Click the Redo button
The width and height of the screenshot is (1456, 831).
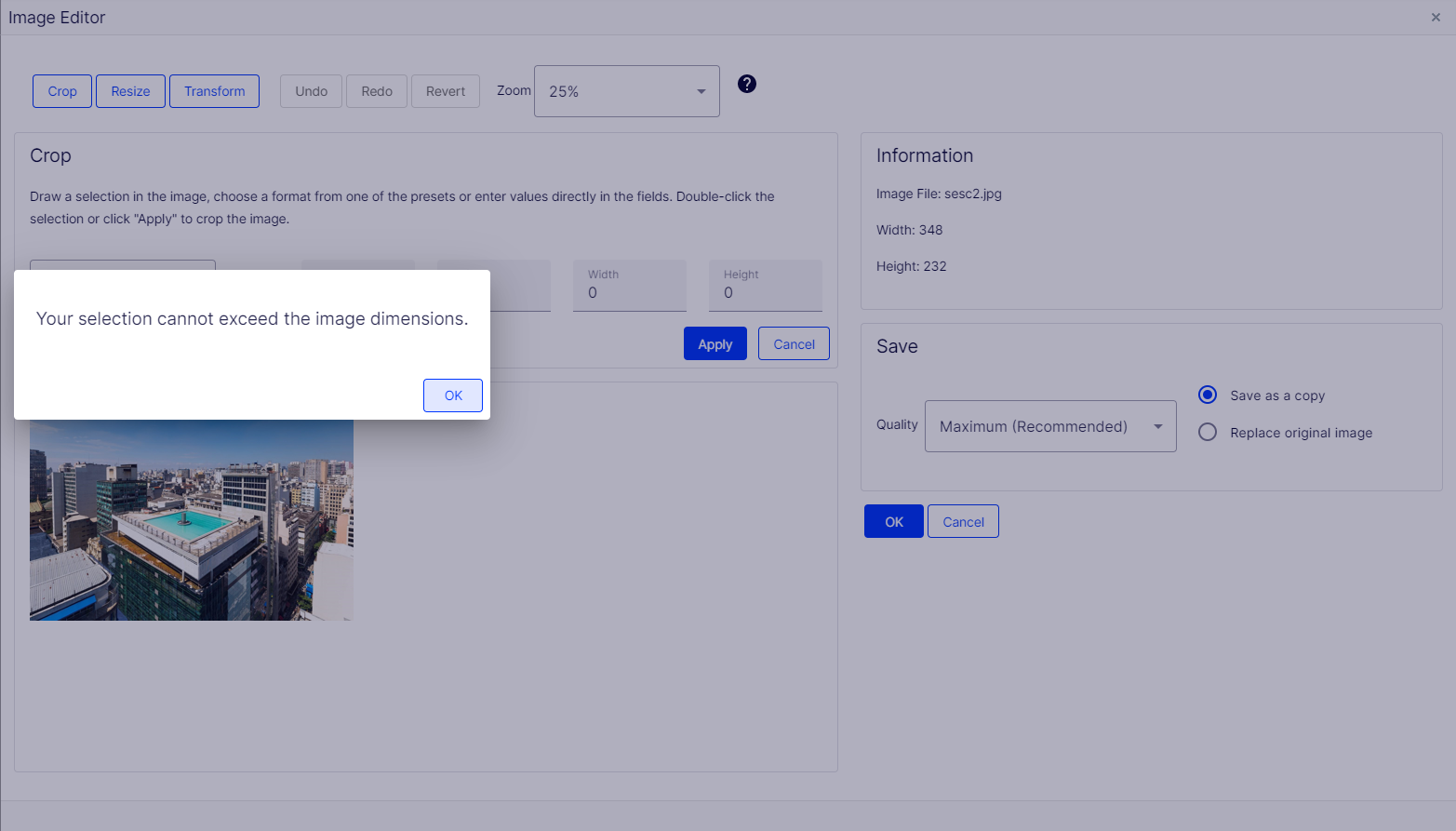377,90
